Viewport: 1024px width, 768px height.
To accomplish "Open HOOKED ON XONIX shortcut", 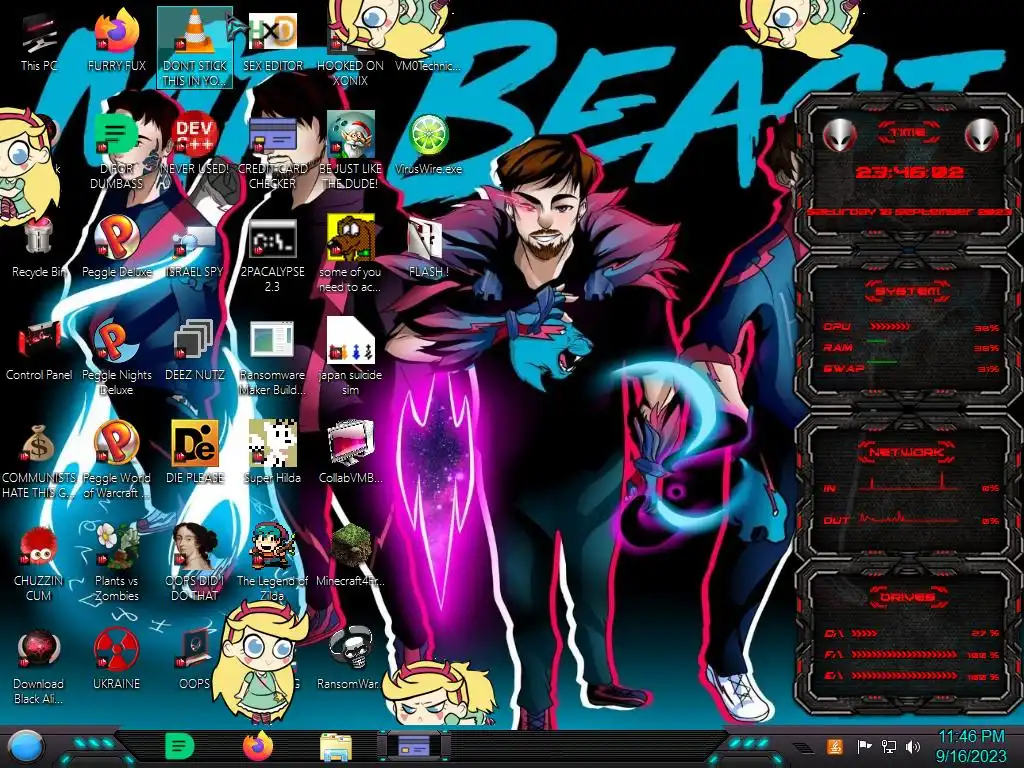I will (x=350, y=49).
